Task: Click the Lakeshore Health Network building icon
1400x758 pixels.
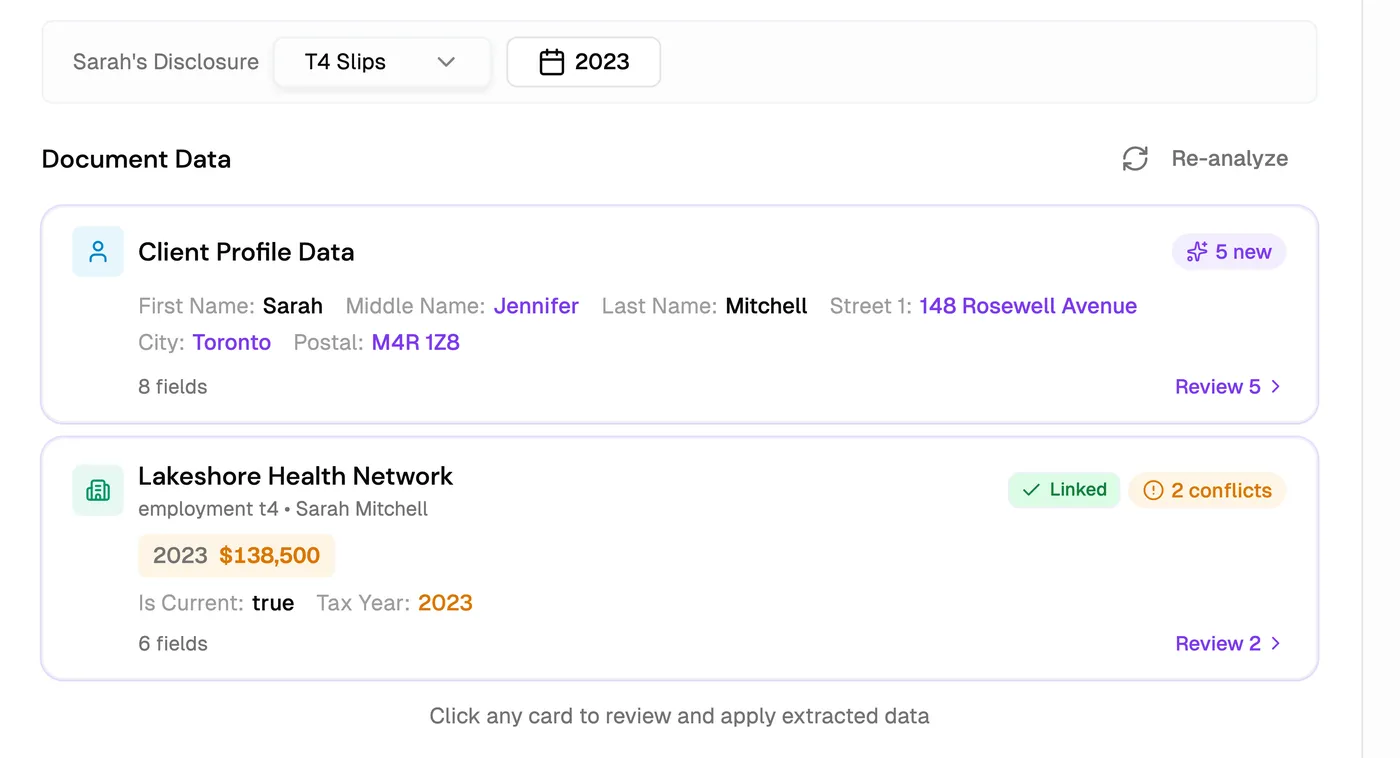Action: tap(98, 490)
